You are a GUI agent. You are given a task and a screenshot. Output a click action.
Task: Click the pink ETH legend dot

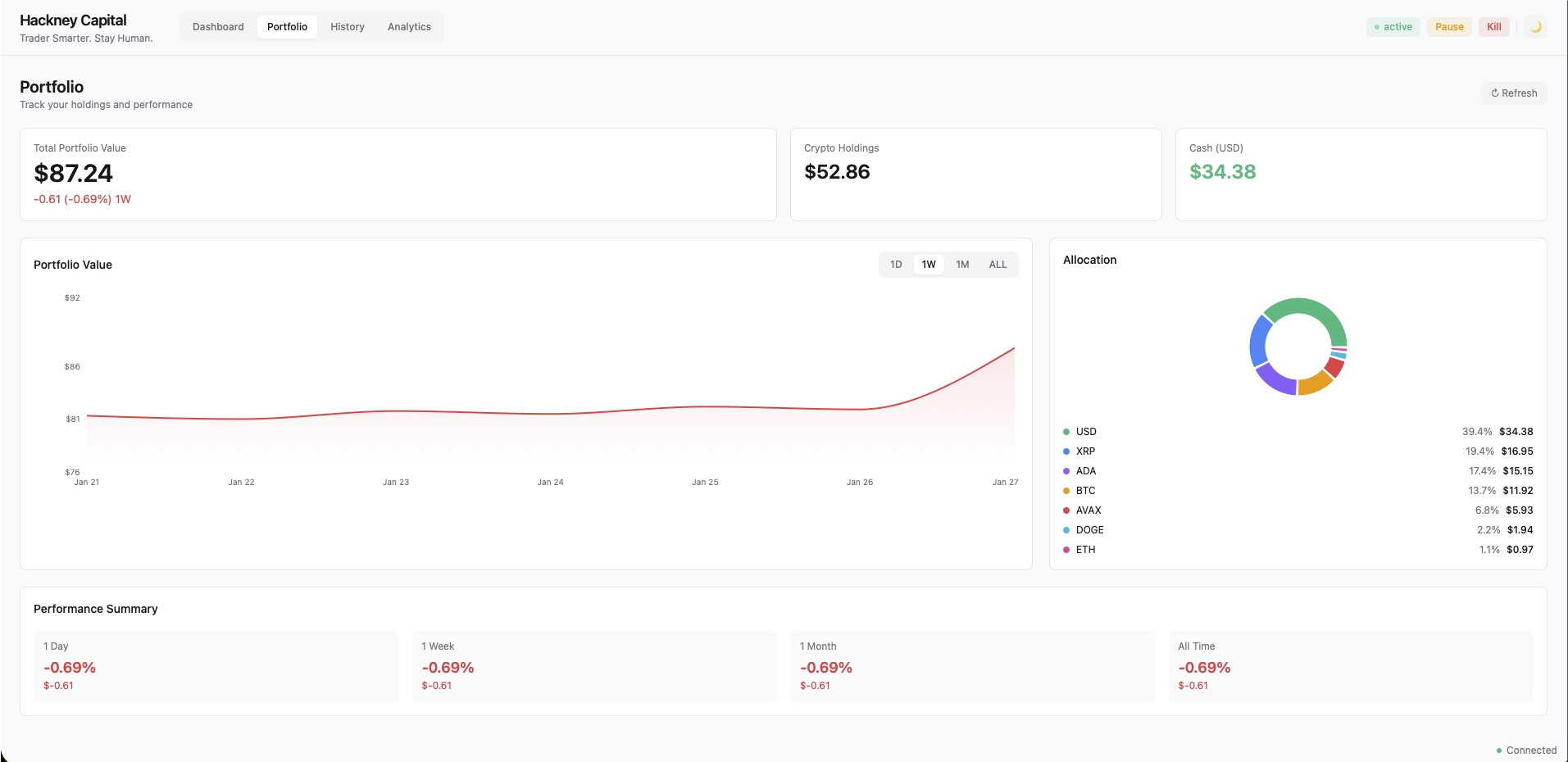[x=1066, y=550]
